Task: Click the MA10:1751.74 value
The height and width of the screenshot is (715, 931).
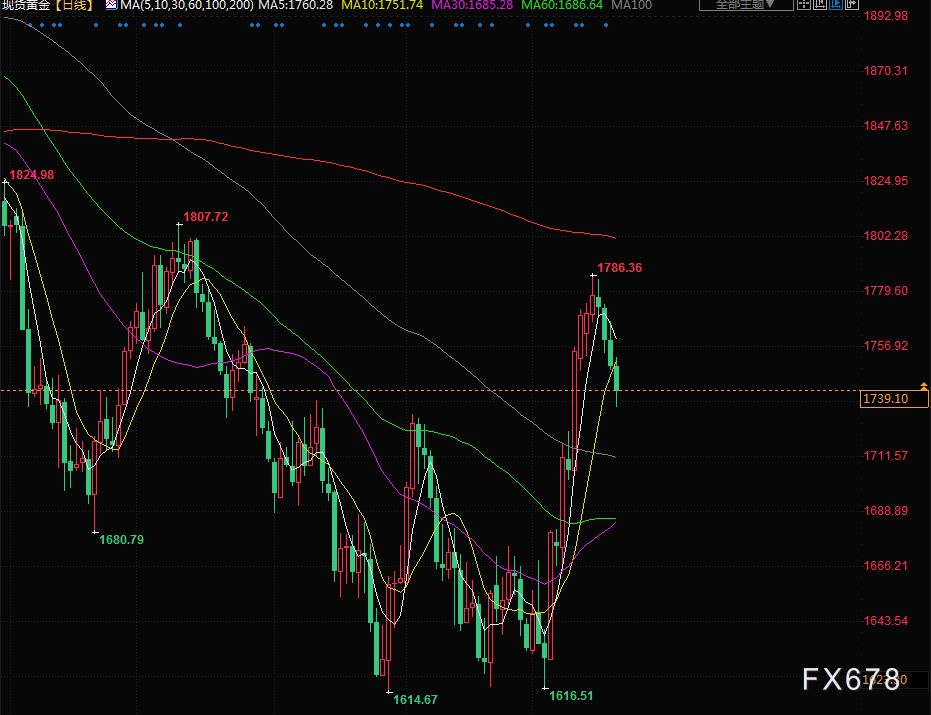Action: [x=382, y=5]
